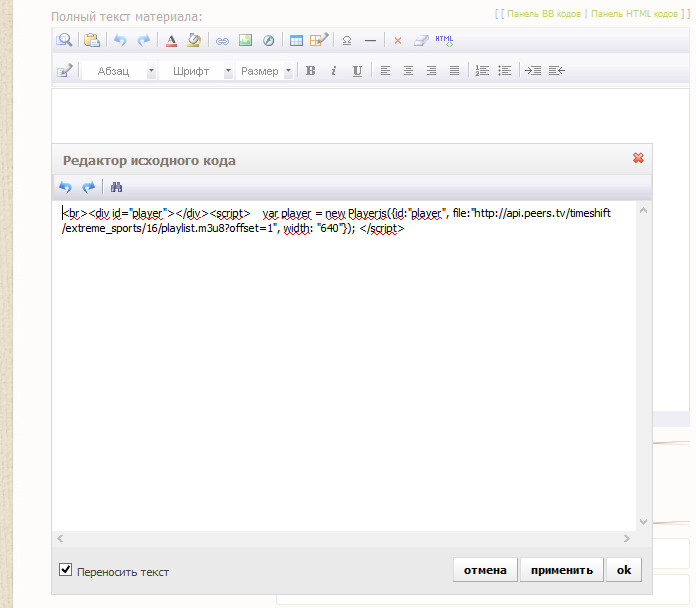Confirm with the ok button

(624, 570)
